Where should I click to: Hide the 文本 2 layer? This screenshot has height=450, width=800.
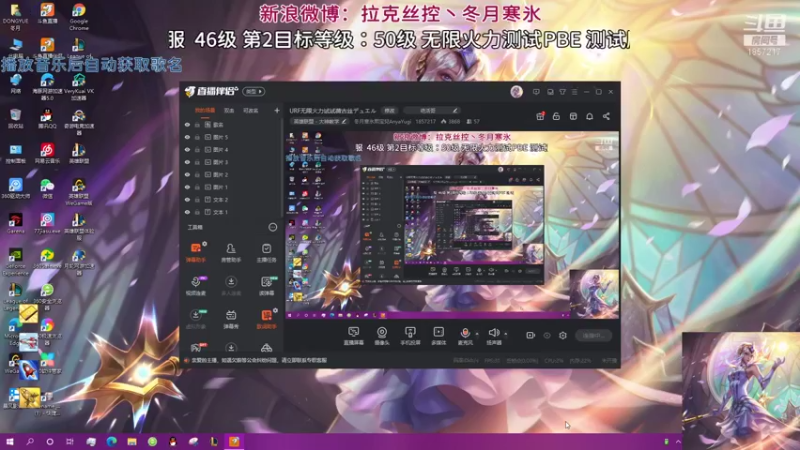pyautogui.click(x=187, y=199)
